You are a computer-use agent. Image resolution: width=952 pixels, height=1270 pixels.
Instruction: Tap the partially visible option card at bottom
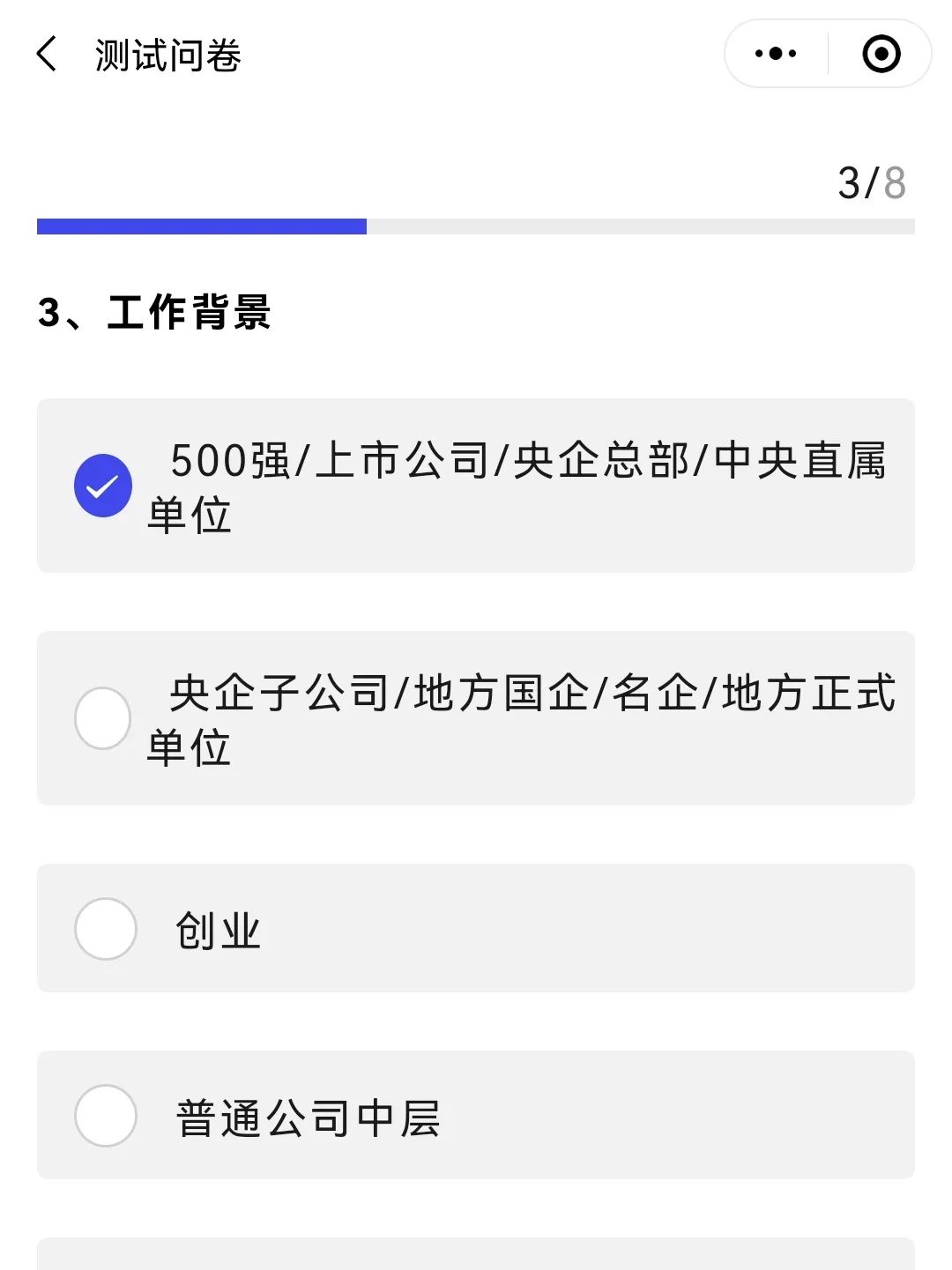476,1254
